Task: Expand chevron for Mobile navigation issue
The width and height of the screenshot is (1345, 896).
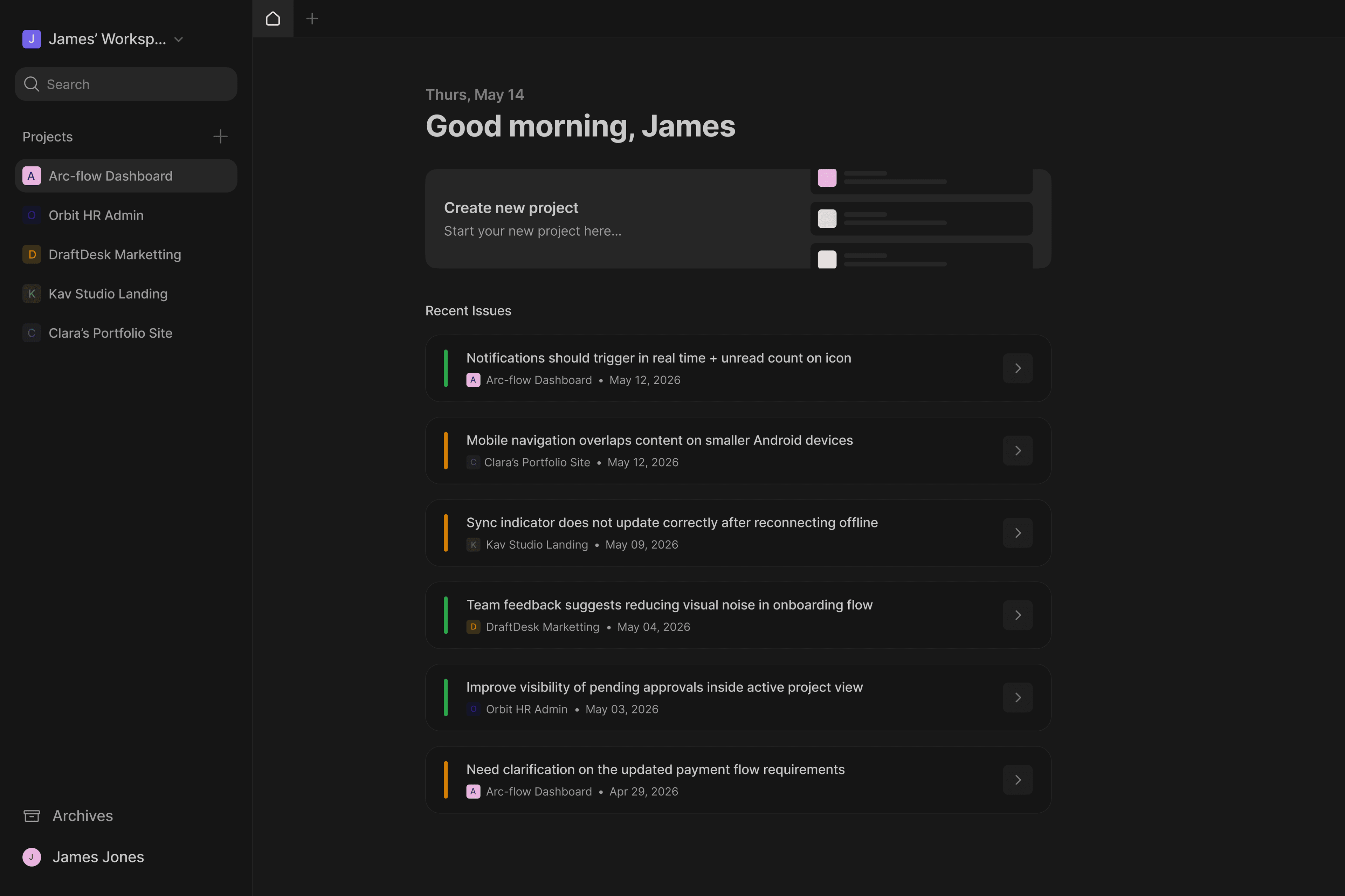Action: 1018,450
